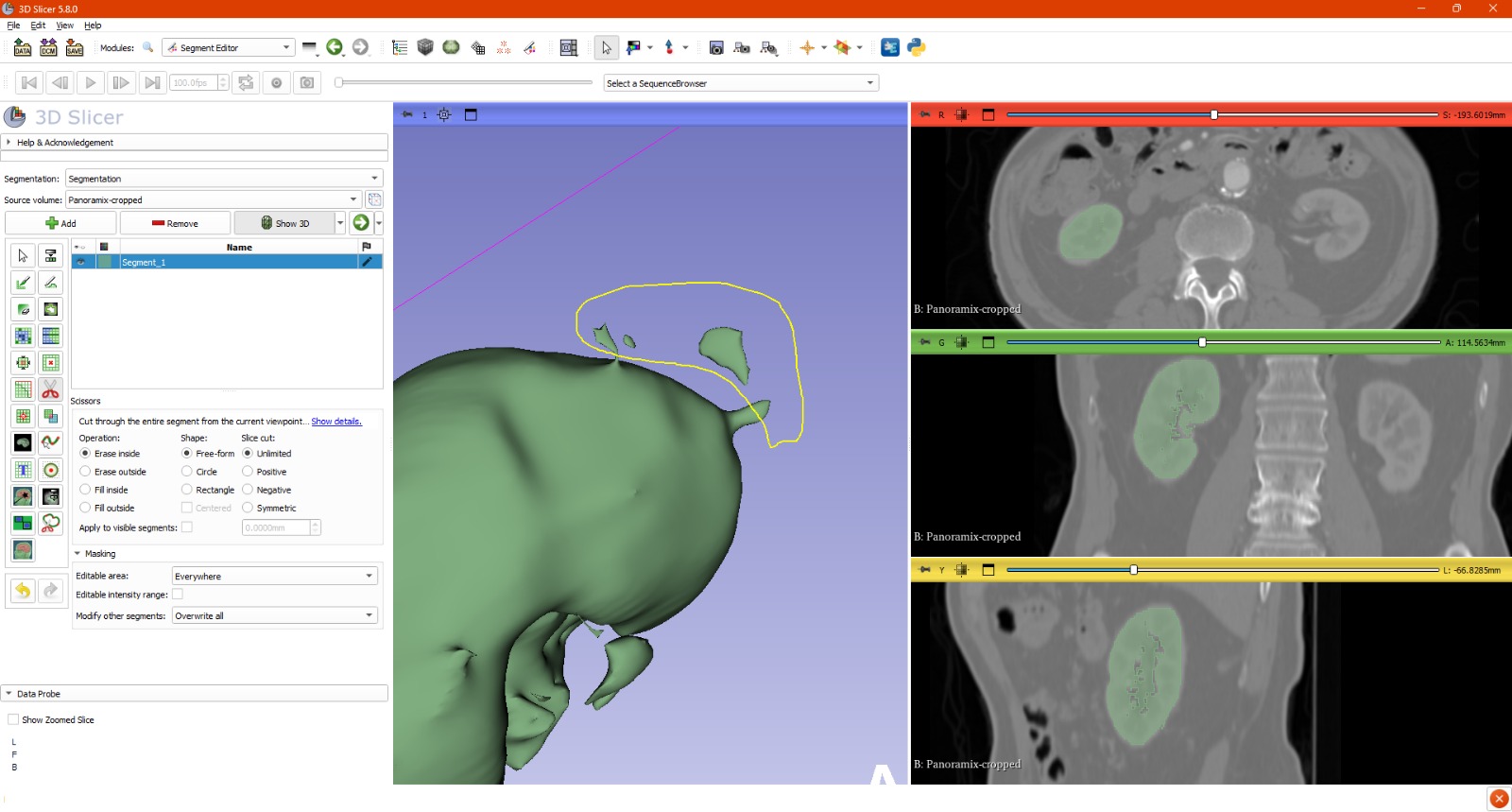
Task: Open the error log icon at bottom right
Action: (x=1499, y=799)
